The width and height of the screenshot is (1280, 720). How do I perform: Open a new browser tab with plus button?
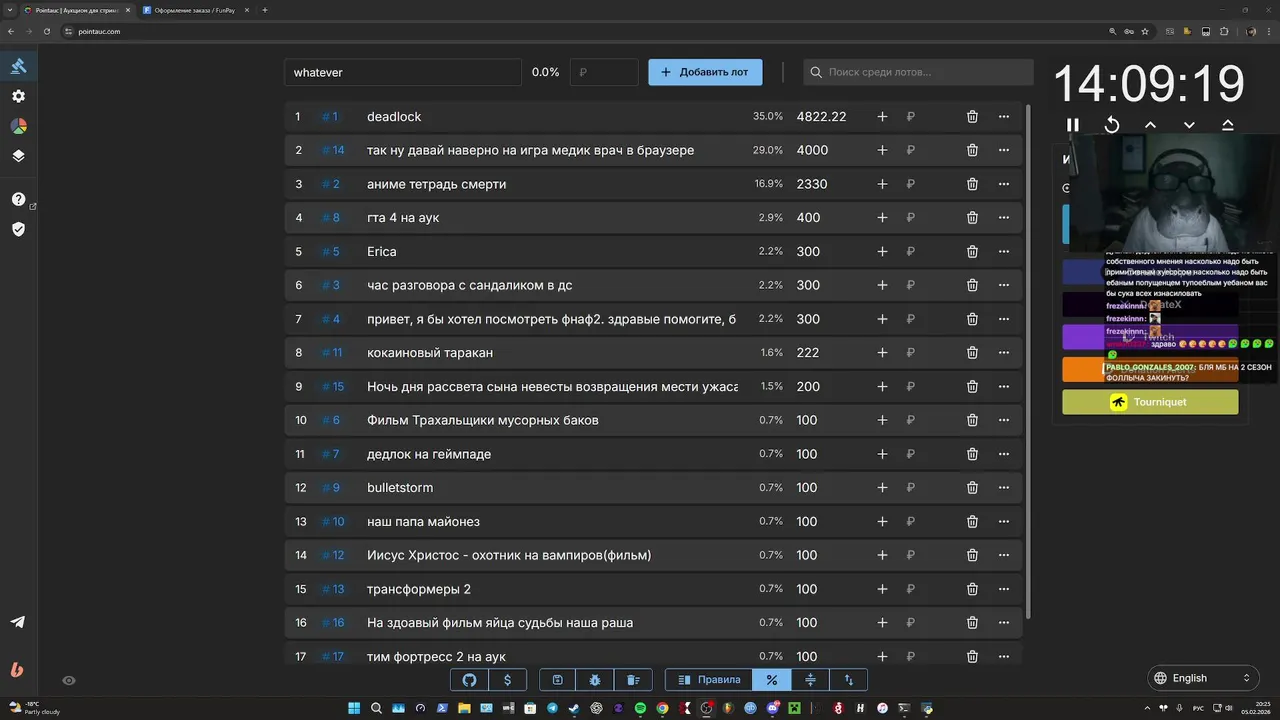[264, 10]
